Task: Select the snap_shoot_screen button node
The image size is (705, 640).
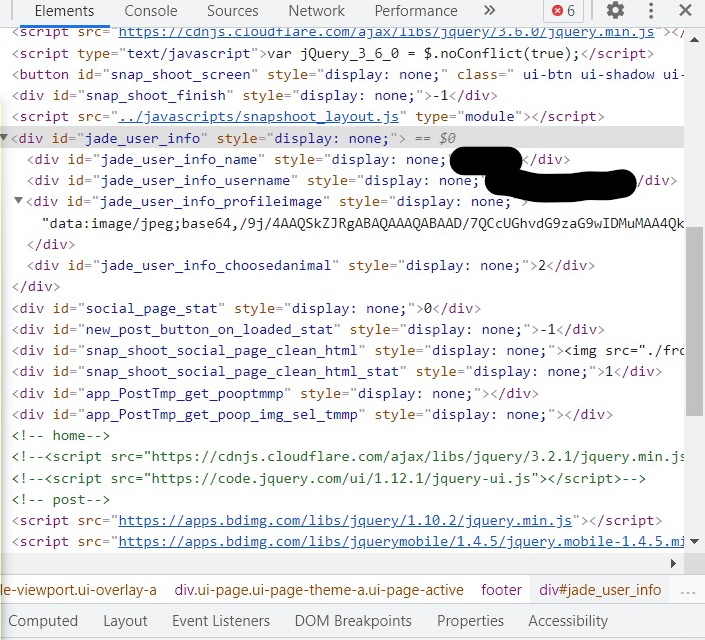Action: tap(348, 74)
